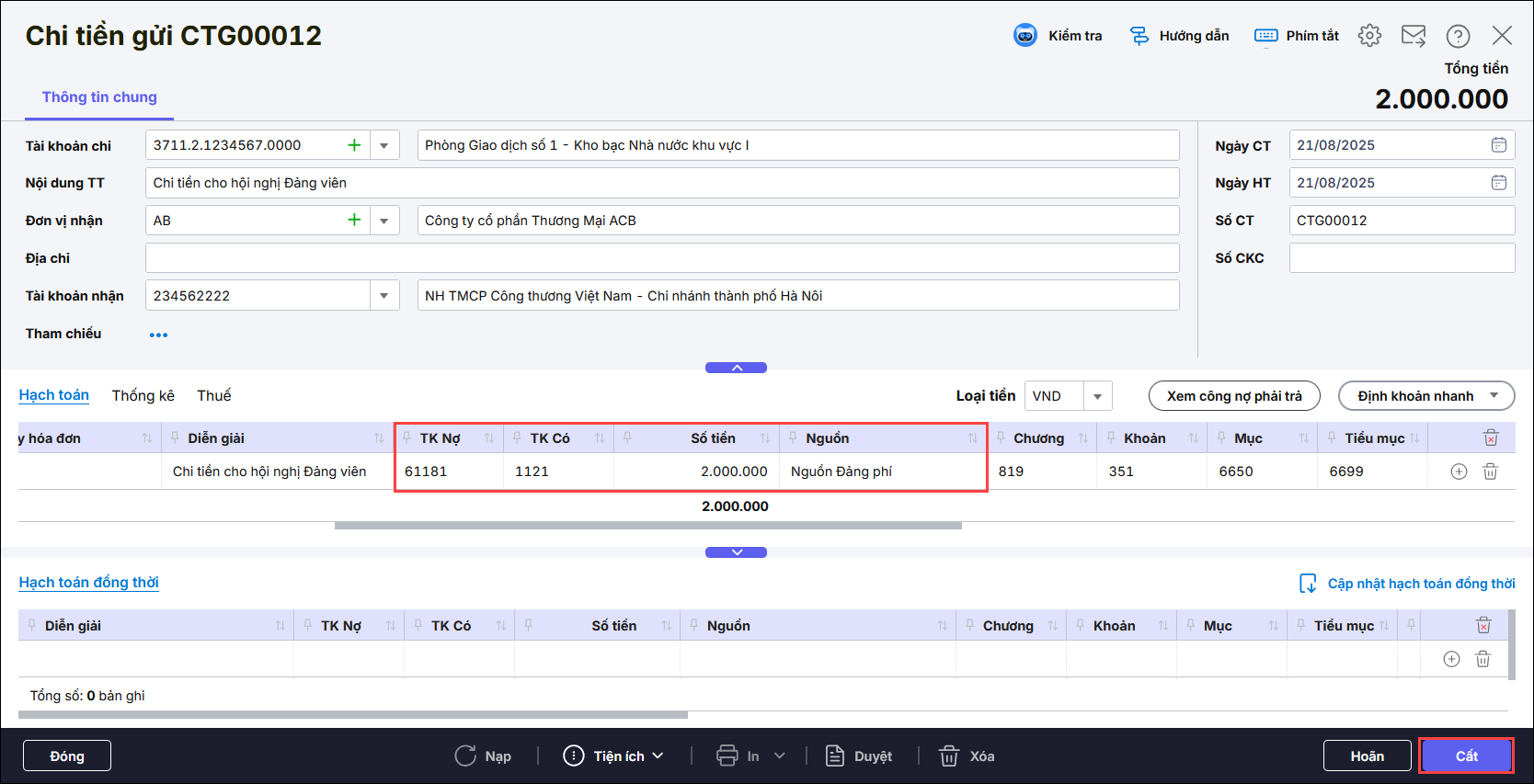Switch to the Thống kê tab
1534x784 pixels.
143,395
